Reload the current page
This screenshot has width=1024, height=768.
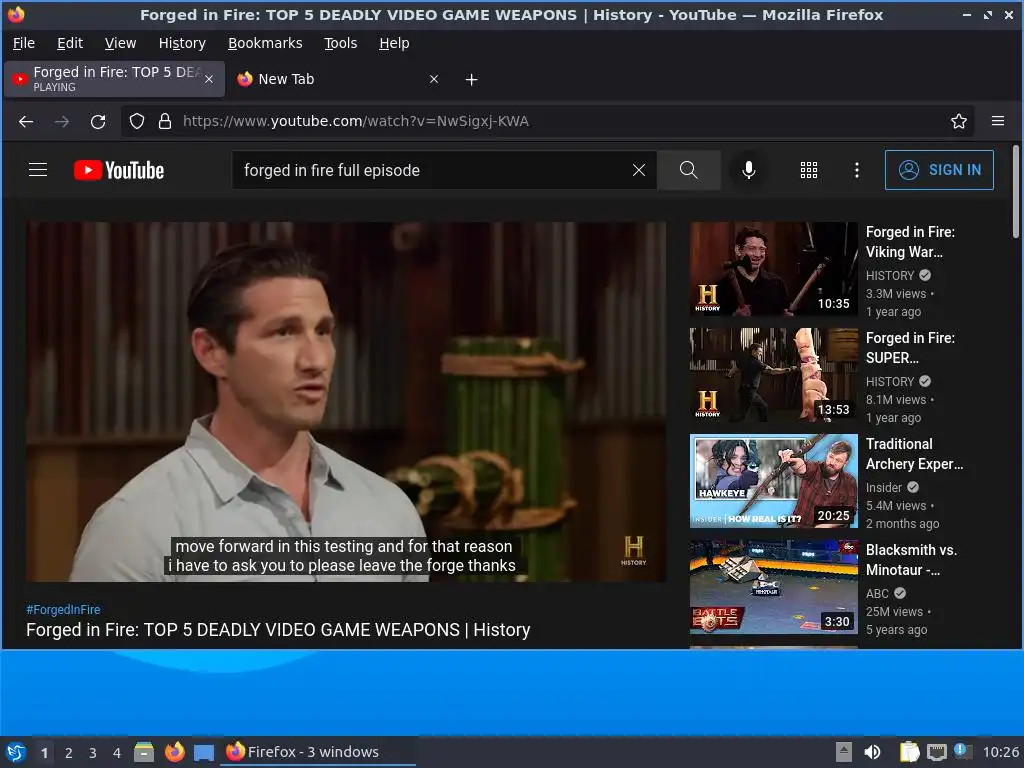tap(98, 121)
